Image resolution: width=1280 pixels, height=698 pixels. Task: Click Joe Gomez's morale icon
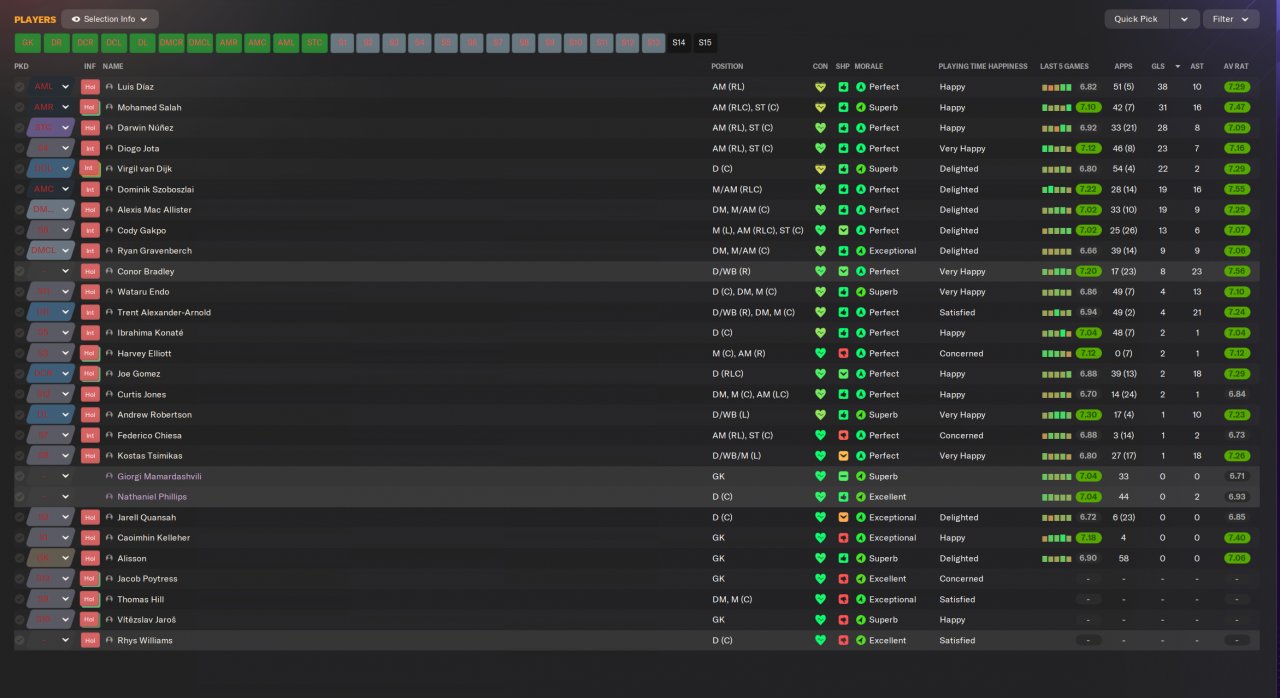861,374
